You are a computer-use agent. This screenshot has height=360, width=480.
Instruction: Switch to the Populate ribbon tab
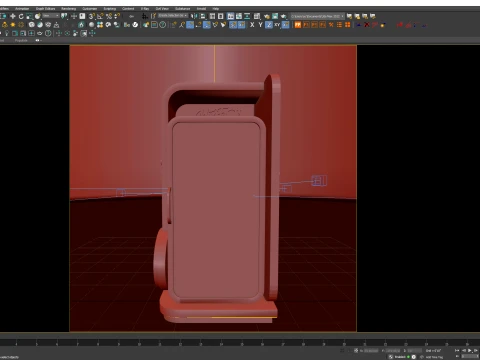point(21,40)
